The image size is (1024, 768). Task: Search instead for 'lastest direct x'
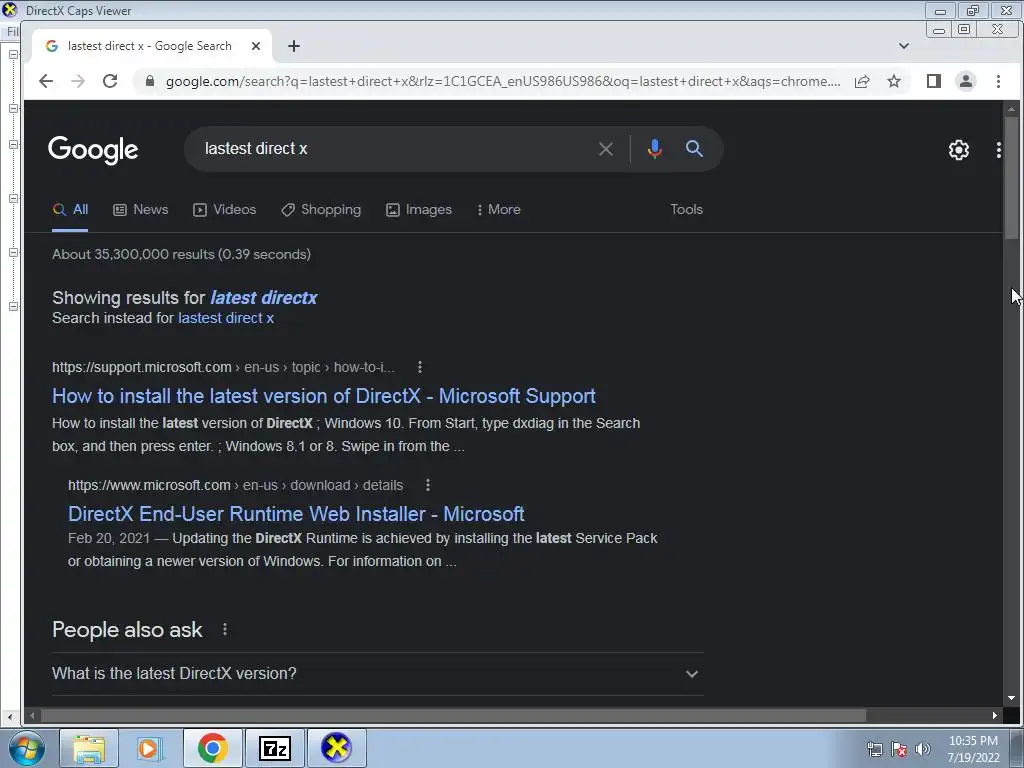[x=226, y=318]
